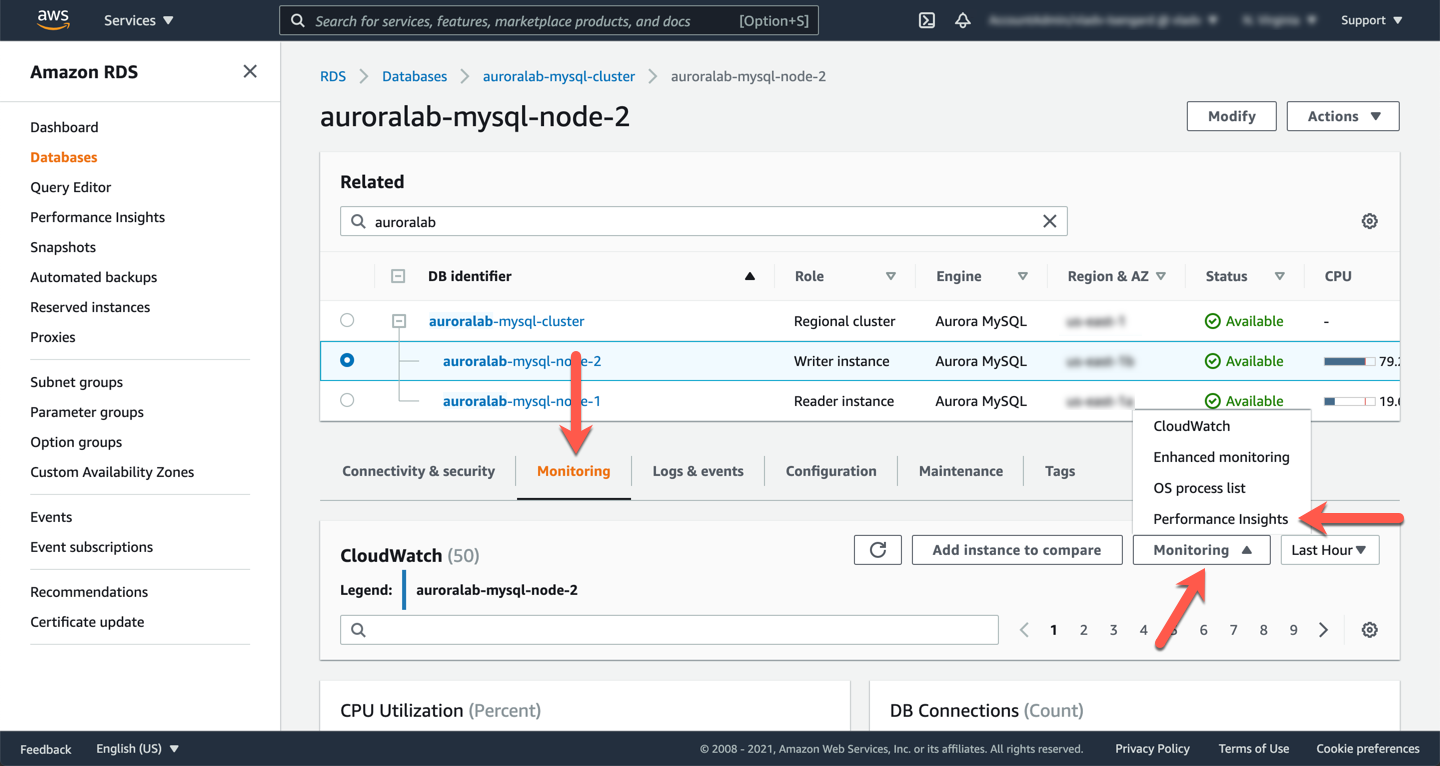Open the Actions dropdown menu

click(1342, 116)
